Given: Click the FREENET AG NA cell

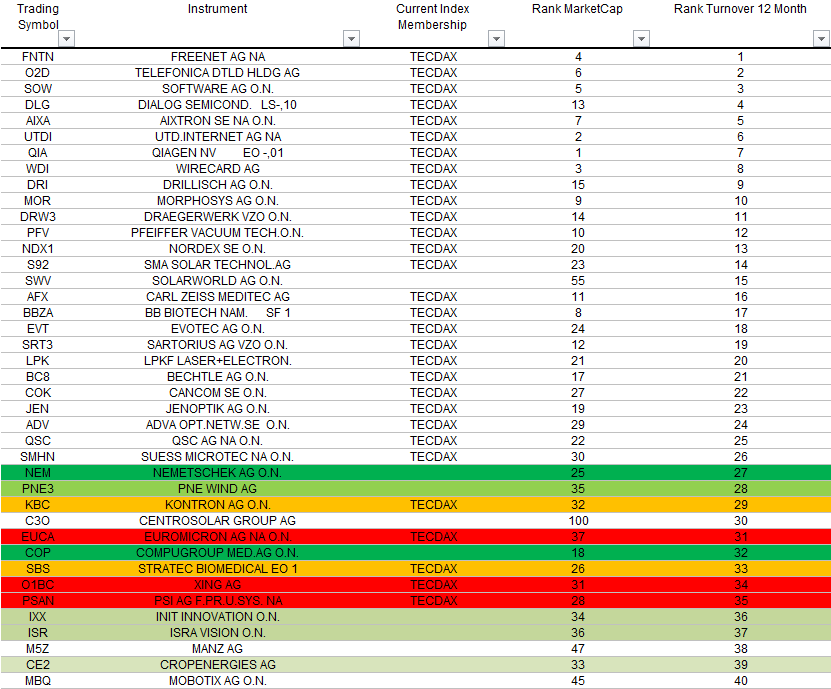Looking at the screenshot, I should click(217, 57).
